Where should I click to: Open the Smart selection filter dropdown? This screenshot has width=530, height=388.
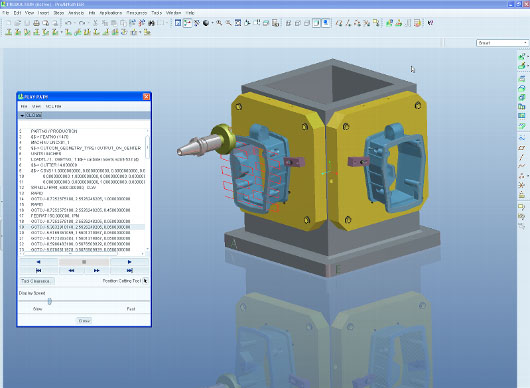(502, 43)
